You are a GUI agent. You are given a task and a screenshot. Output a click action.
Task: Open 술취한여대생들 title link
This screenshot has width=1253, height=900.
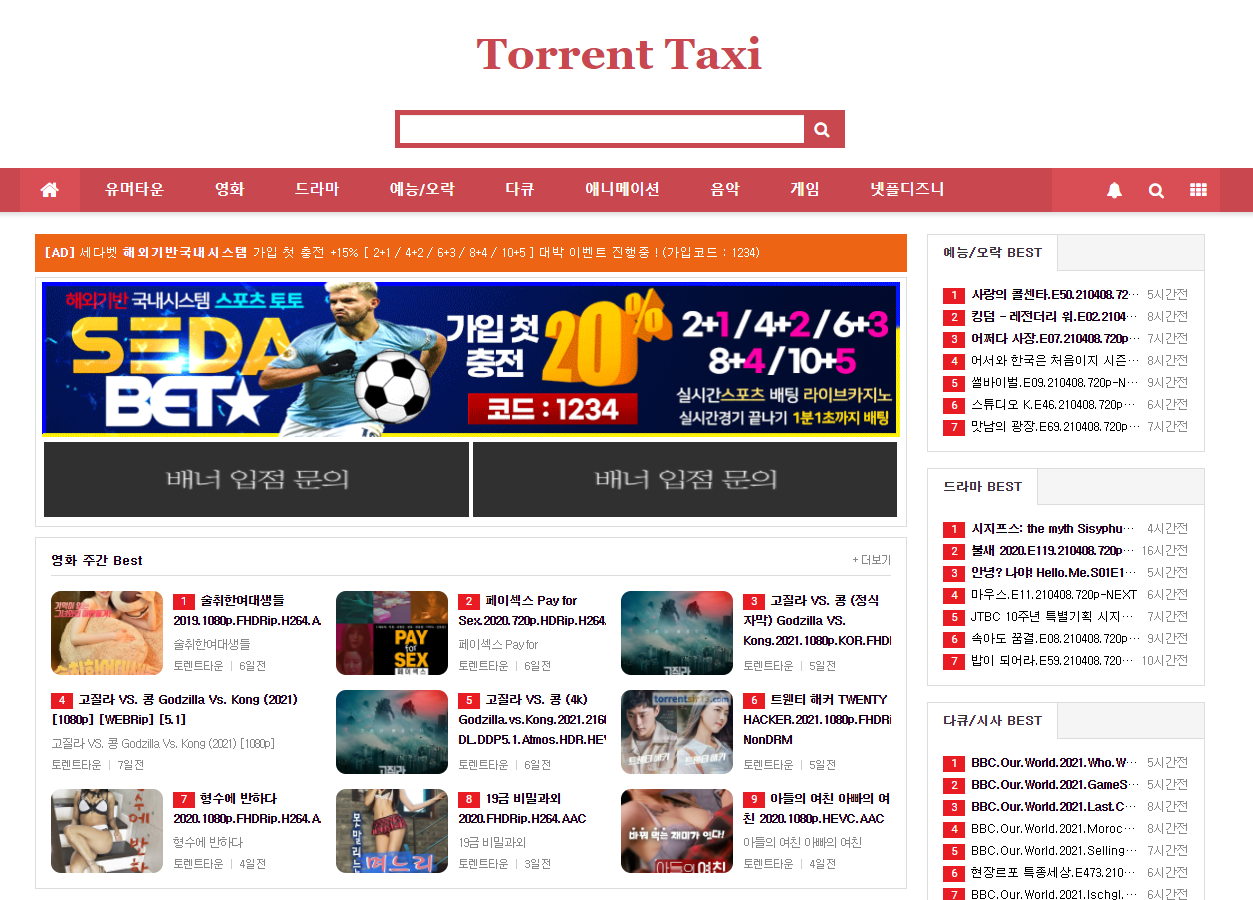coord(247,610)
